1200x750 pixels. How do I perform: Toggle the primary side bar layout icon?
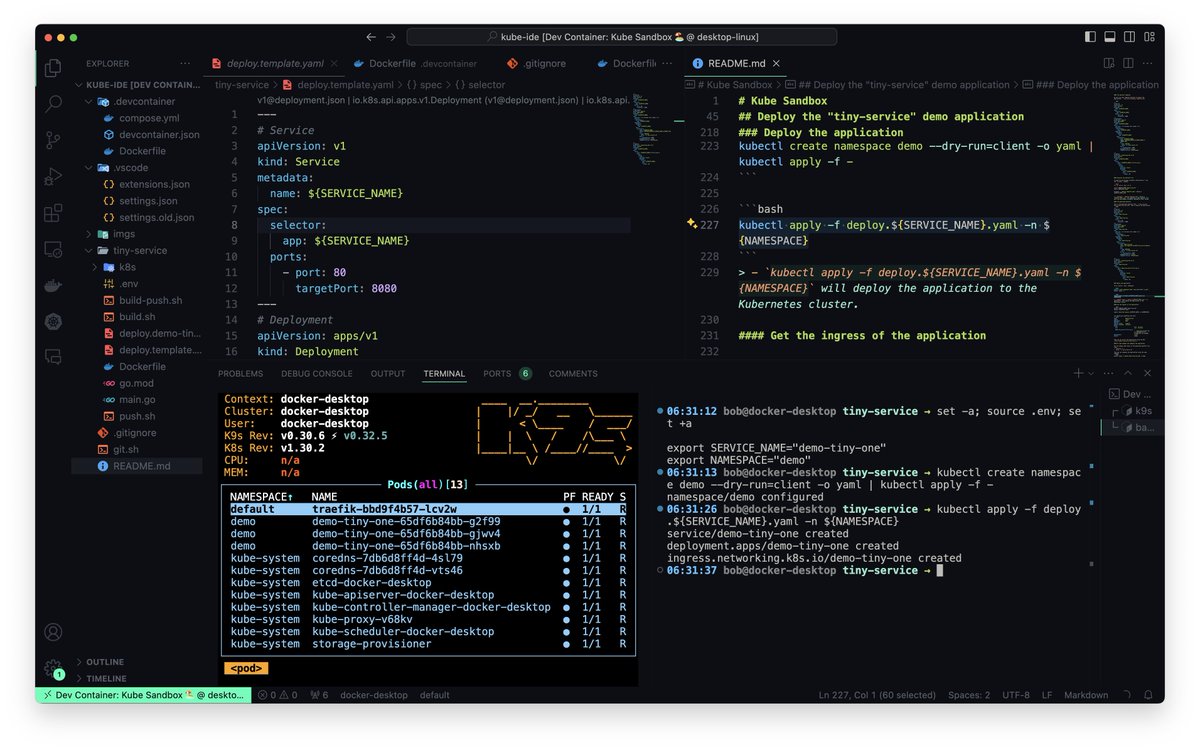click(x=1090, y=37)
